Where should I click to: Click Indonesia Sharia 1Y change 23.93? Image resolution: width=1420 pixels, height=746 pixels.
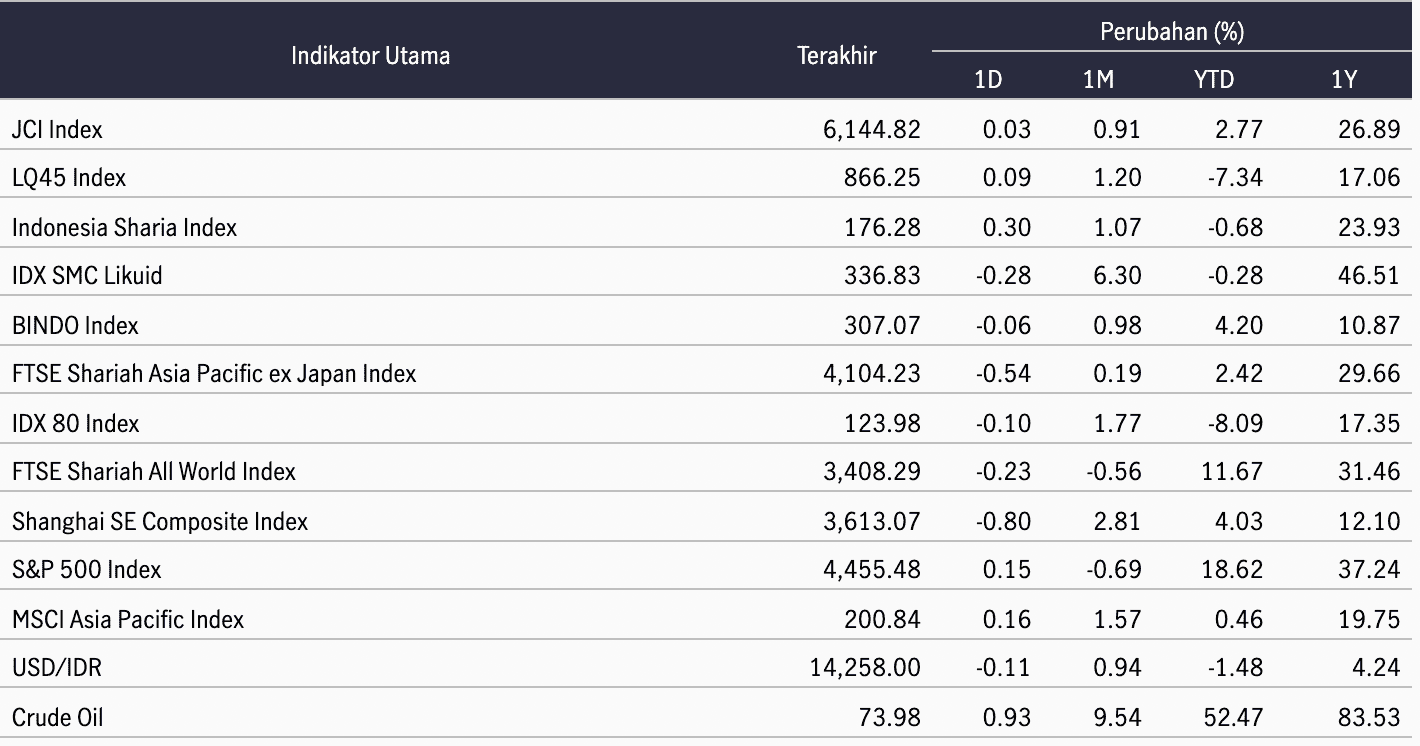pos(1370,227)
